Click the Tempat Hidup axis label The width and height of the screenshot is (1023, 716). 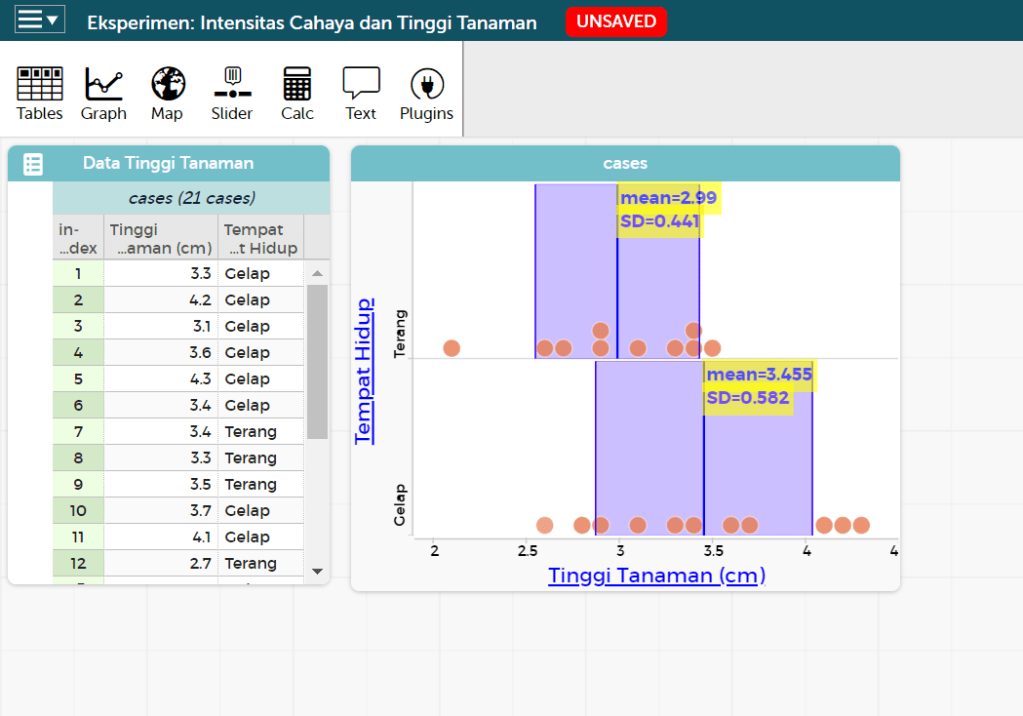[x=363, y=370]
